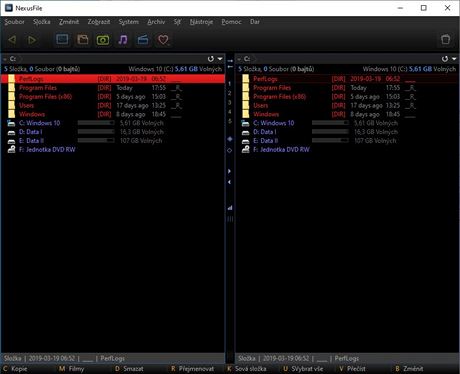Open the Změnit menu

(69, 22)
